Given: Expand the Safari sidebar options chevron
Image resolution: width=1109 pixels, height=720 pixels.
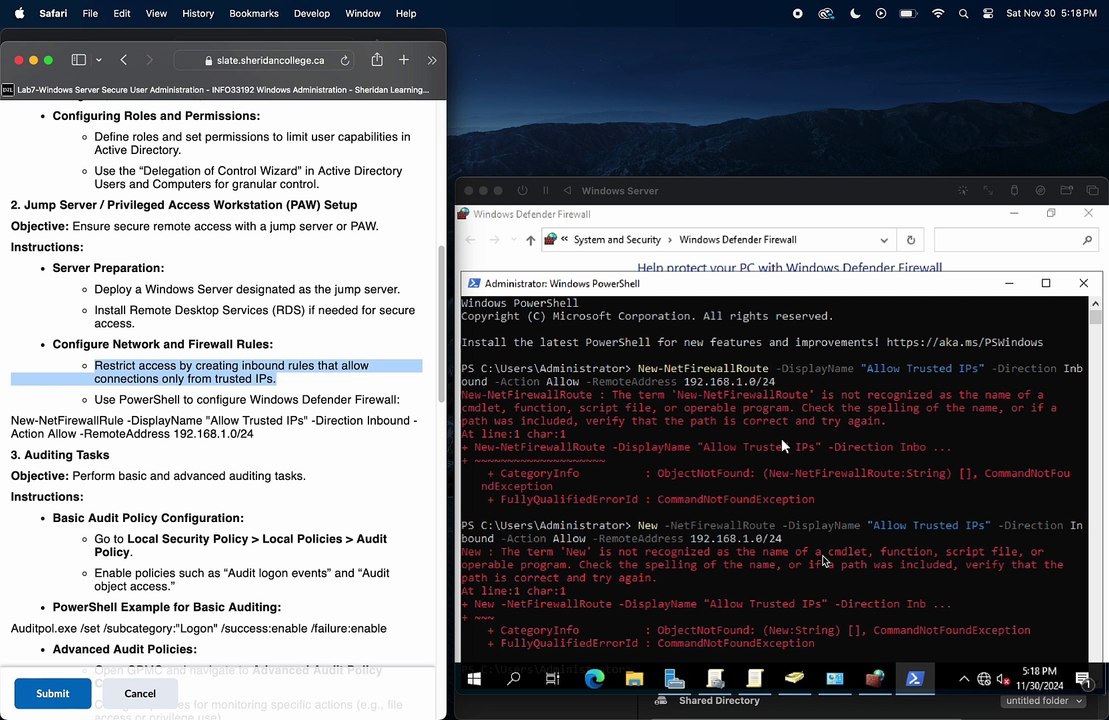Looking at the screenshot, I should click(99, 60).
